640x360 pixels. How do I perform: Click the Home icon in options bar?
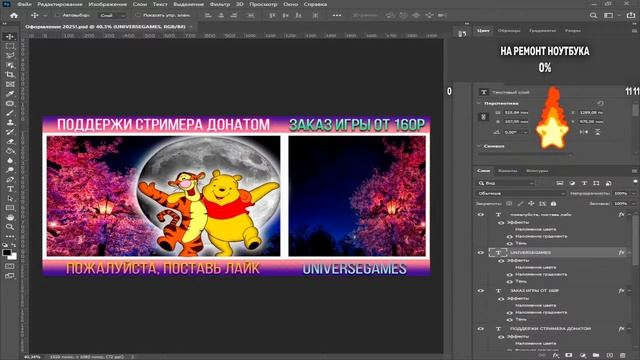click(x=14, y=15)
